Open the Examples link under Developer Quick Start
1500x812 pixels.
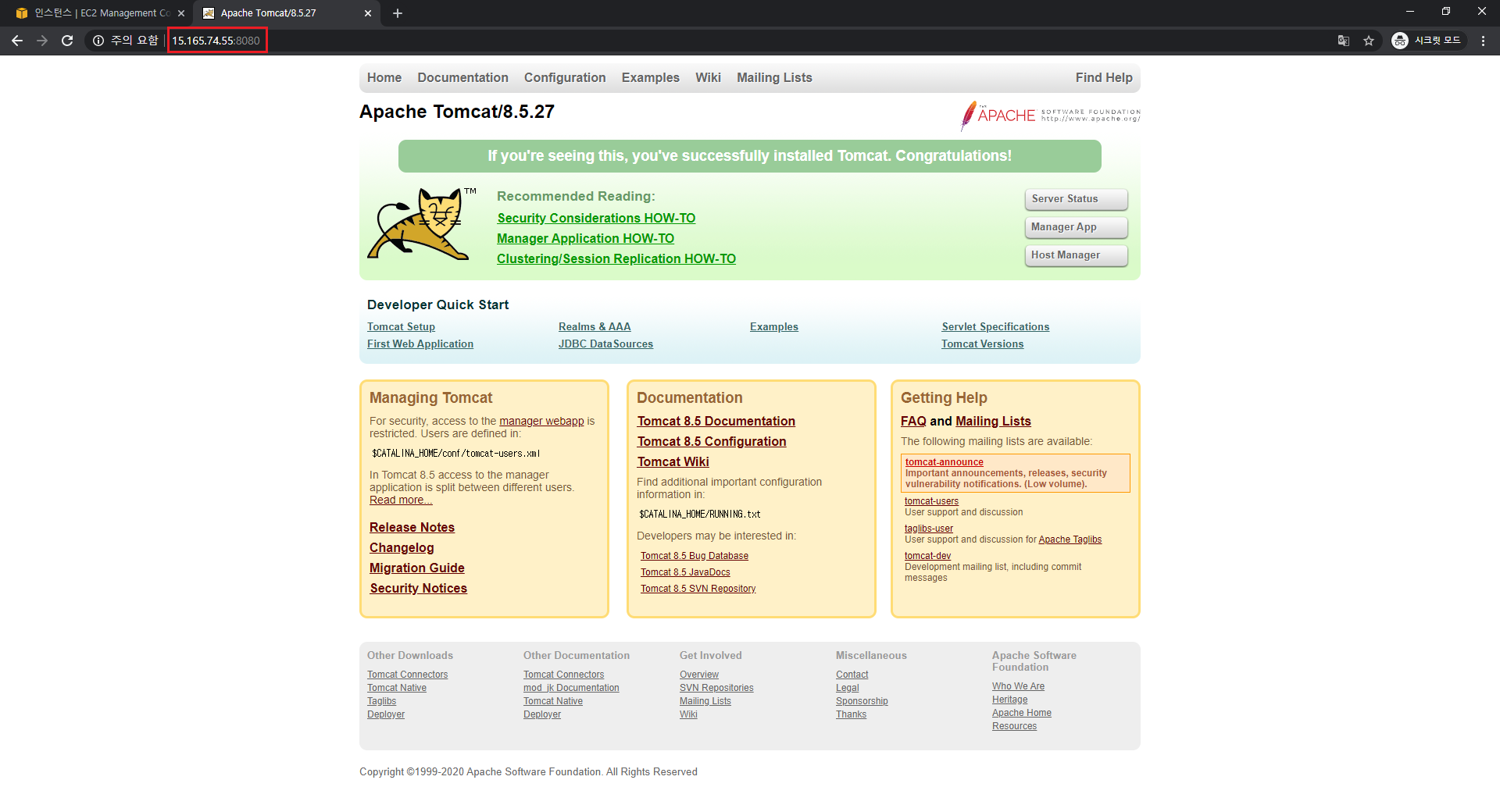coord(774,327)
